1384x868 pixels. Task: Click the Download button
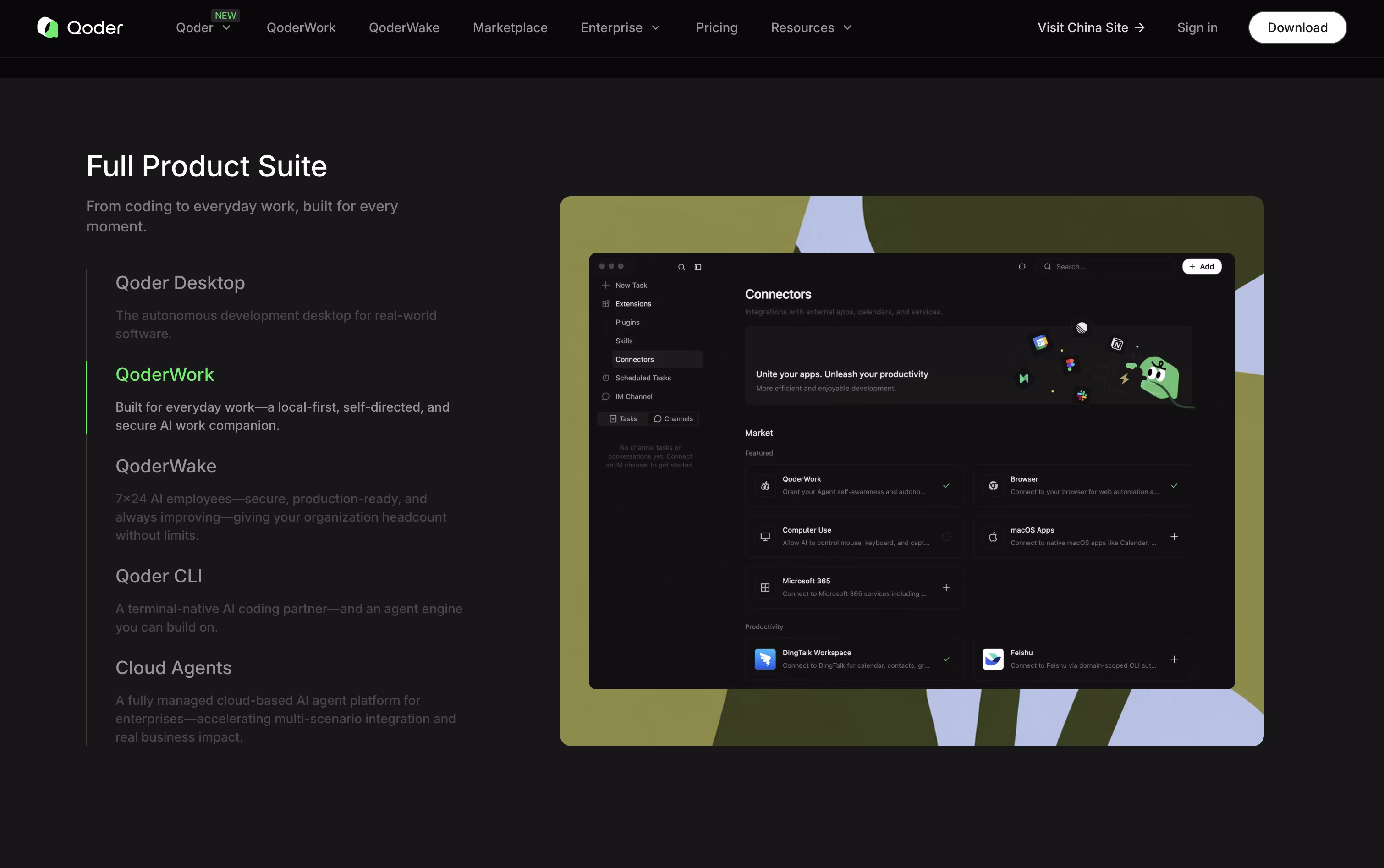click(x=1297, y=27)
